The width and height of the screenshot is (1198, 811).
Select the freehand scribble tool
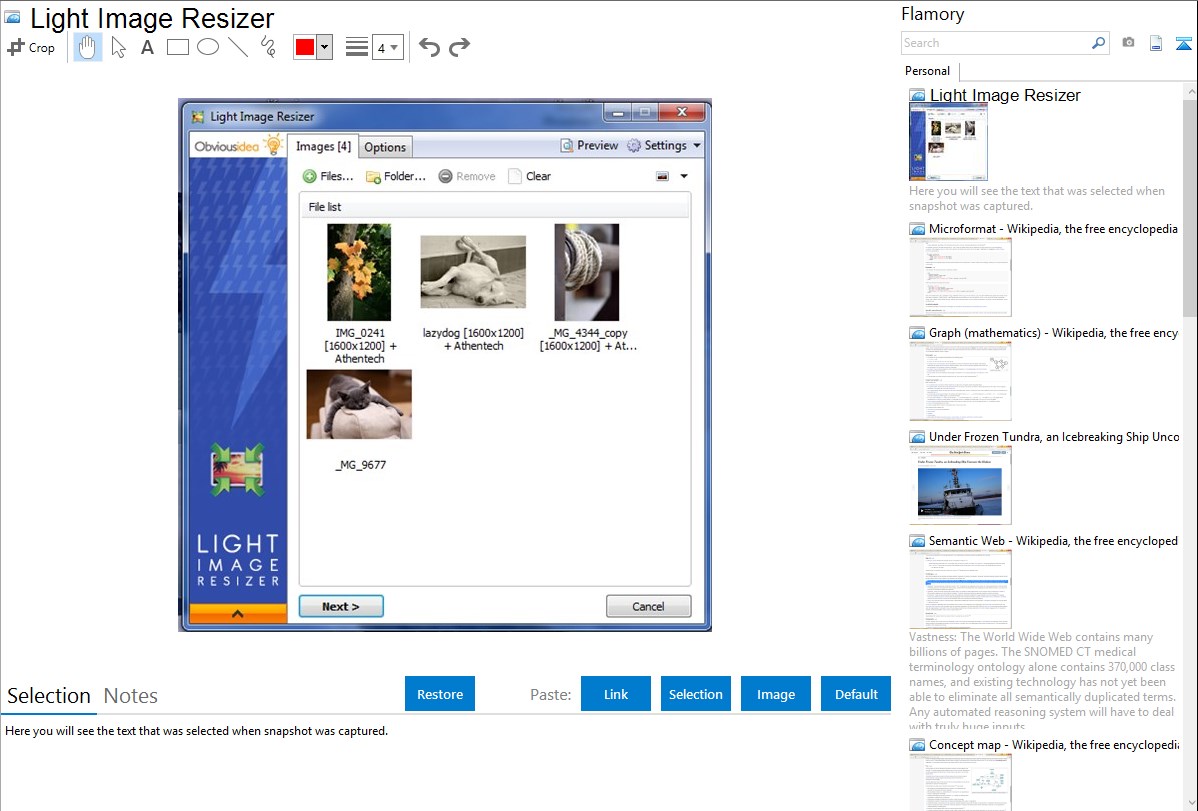click(x=268, y=47)
